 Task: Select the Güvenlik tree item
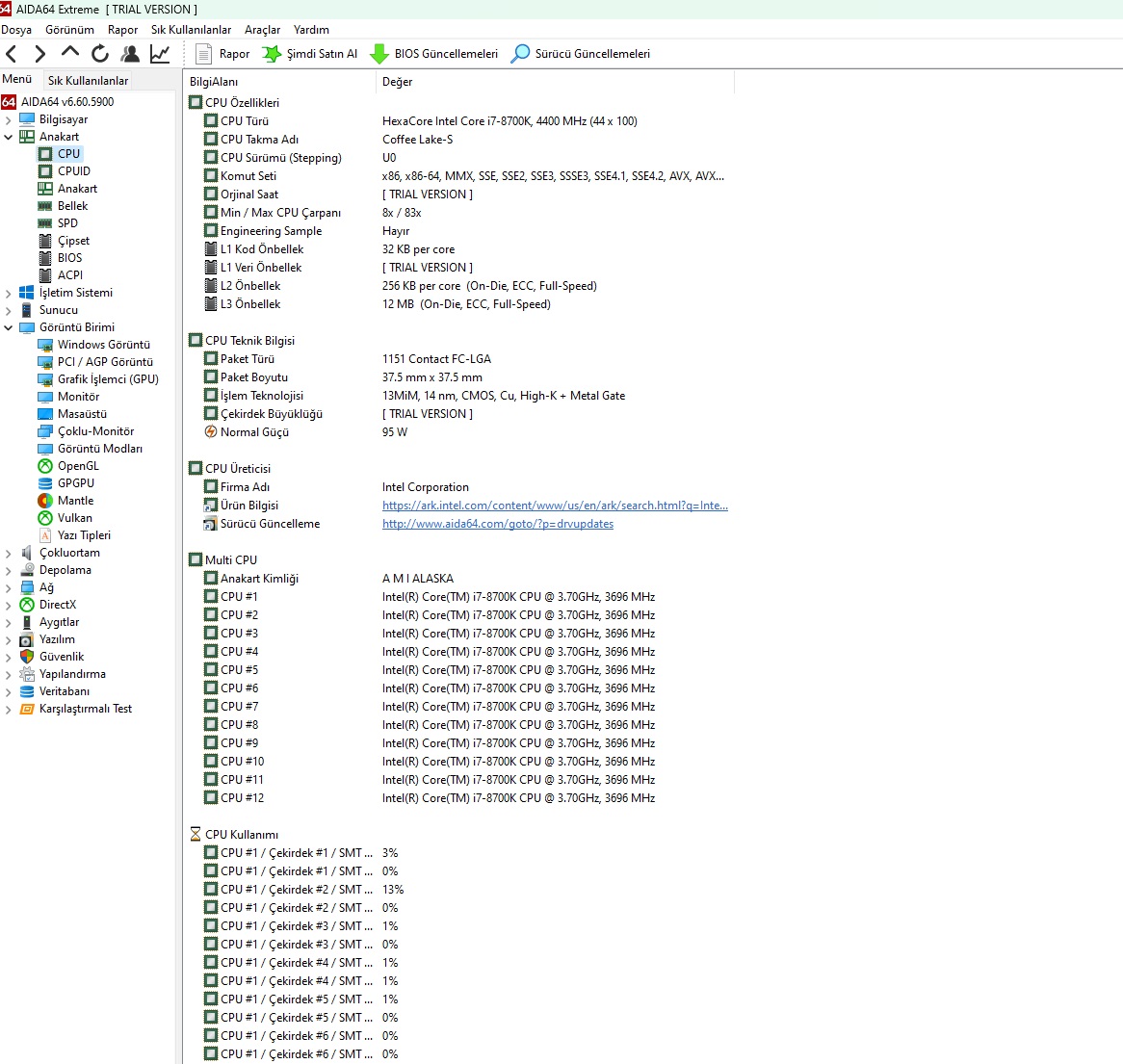[62, 657]
